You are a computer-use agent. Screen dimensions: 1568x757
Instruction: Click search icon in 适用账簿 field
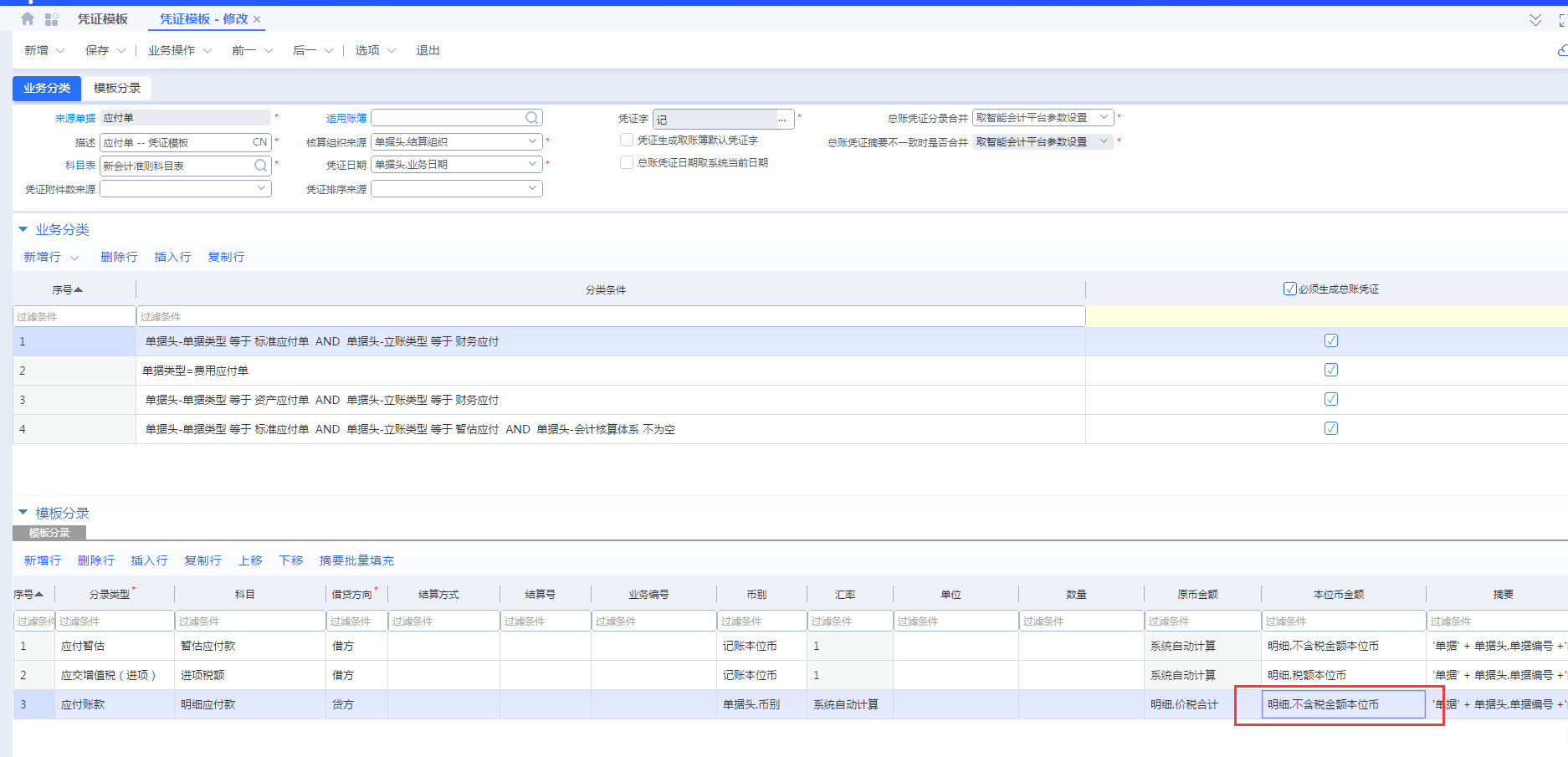pyautogui.click(x=531, y=118)
